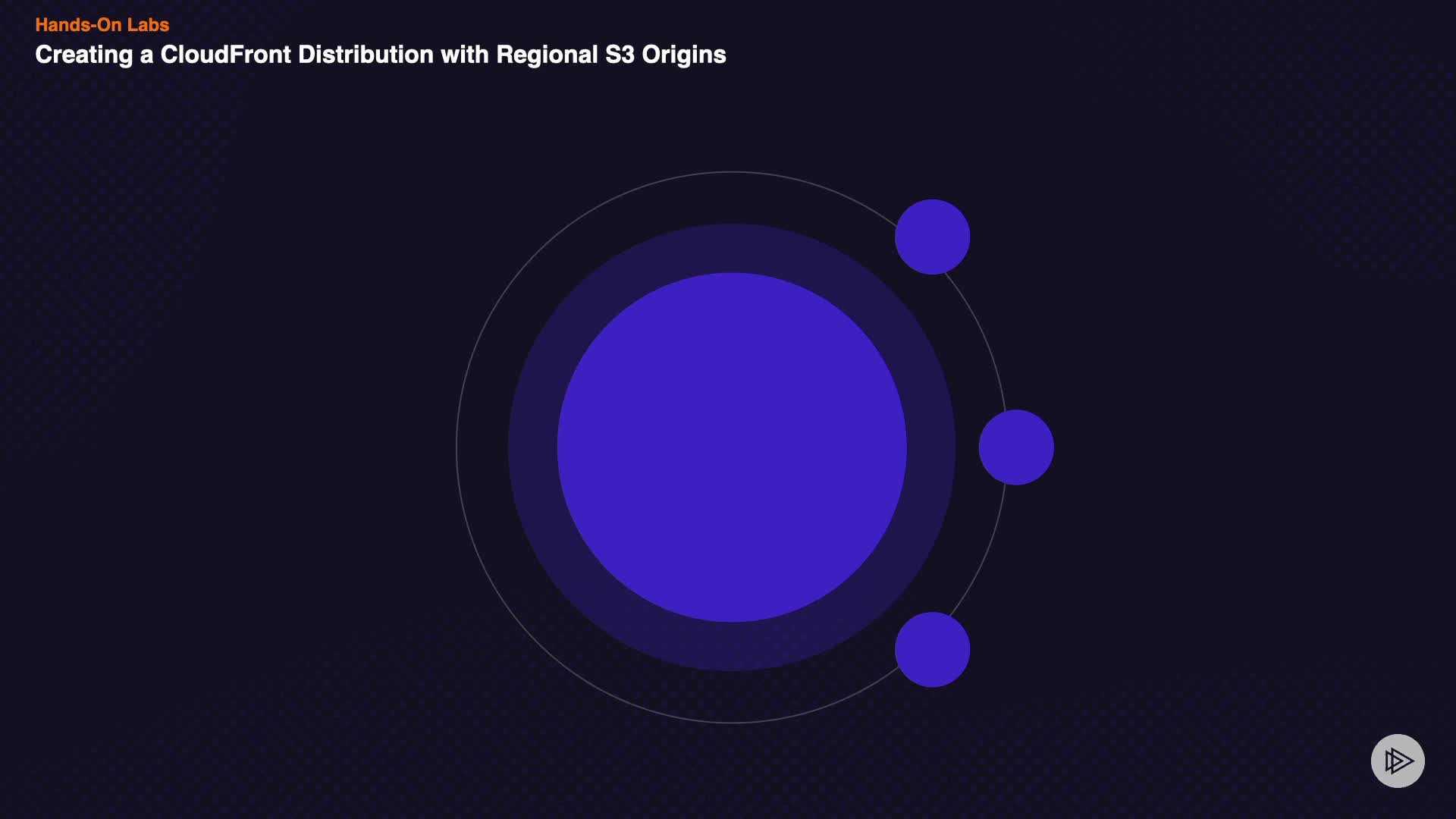1456x819 pixels.
Task: Click the topmost small purple satellite circle
Action: [x=932, y=237]
